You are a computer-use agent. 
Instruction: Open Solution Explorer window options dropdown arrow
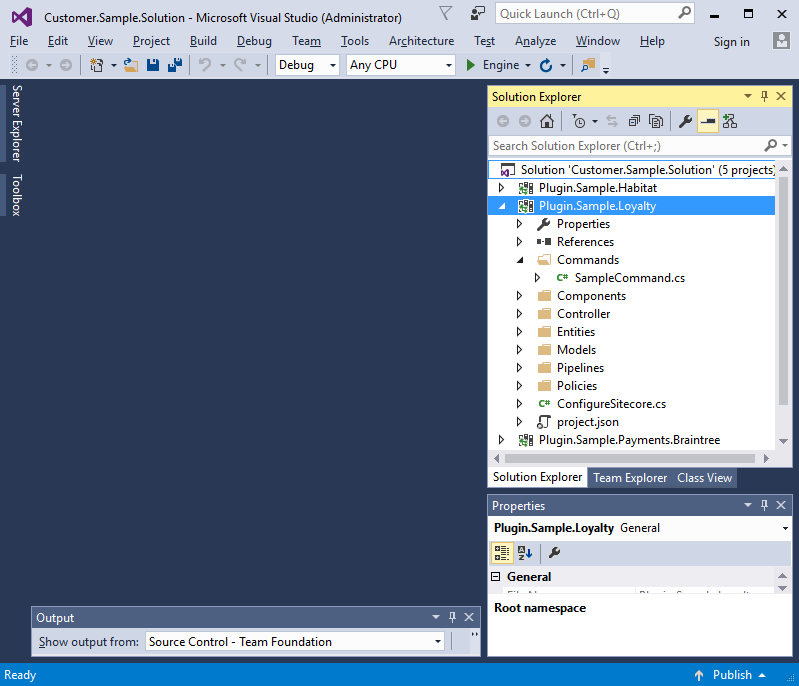click(748, 96)
